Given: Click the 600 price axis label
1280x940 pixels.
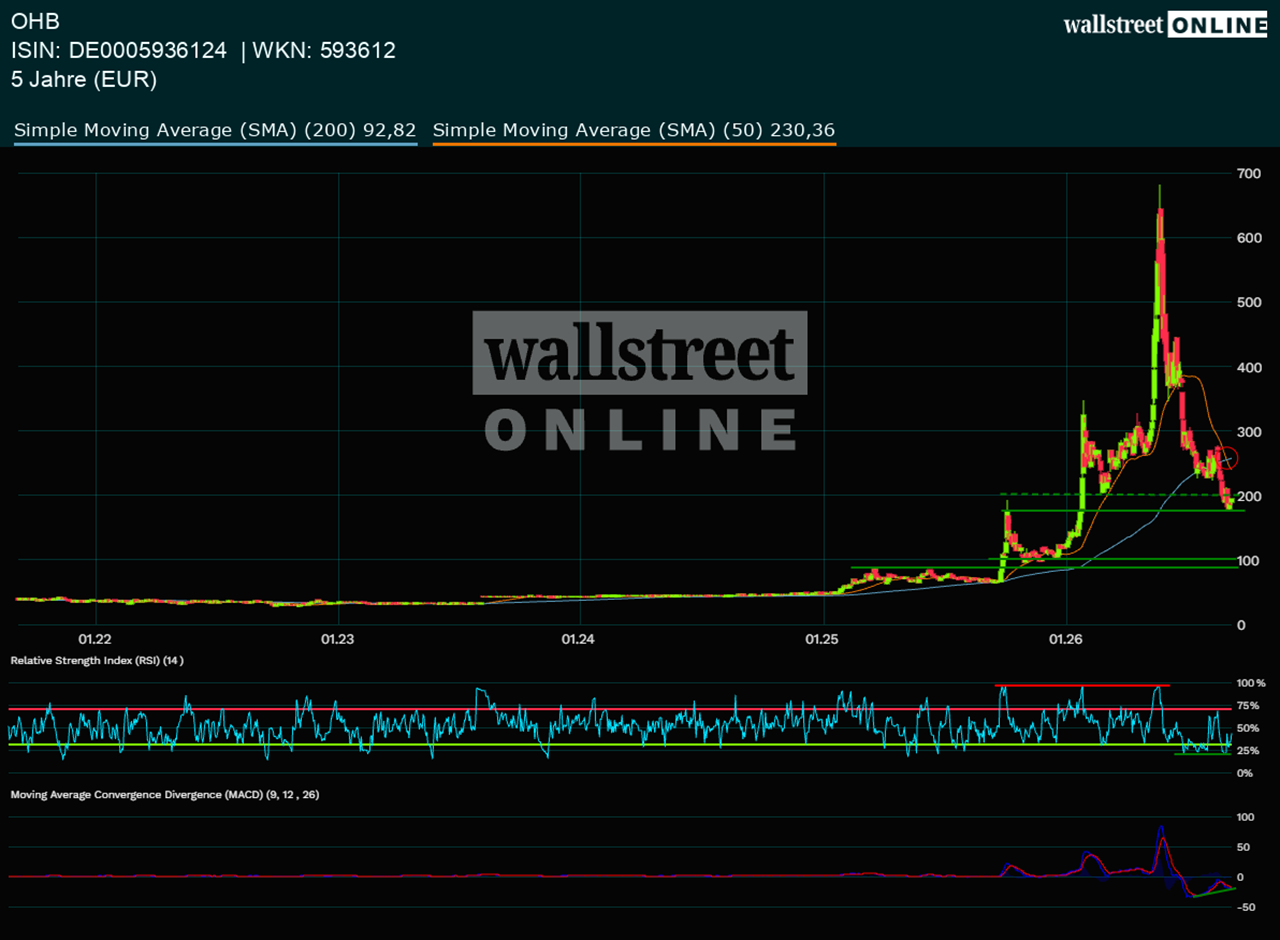Looking at the screenshot, I should [x=1248, y=238].
